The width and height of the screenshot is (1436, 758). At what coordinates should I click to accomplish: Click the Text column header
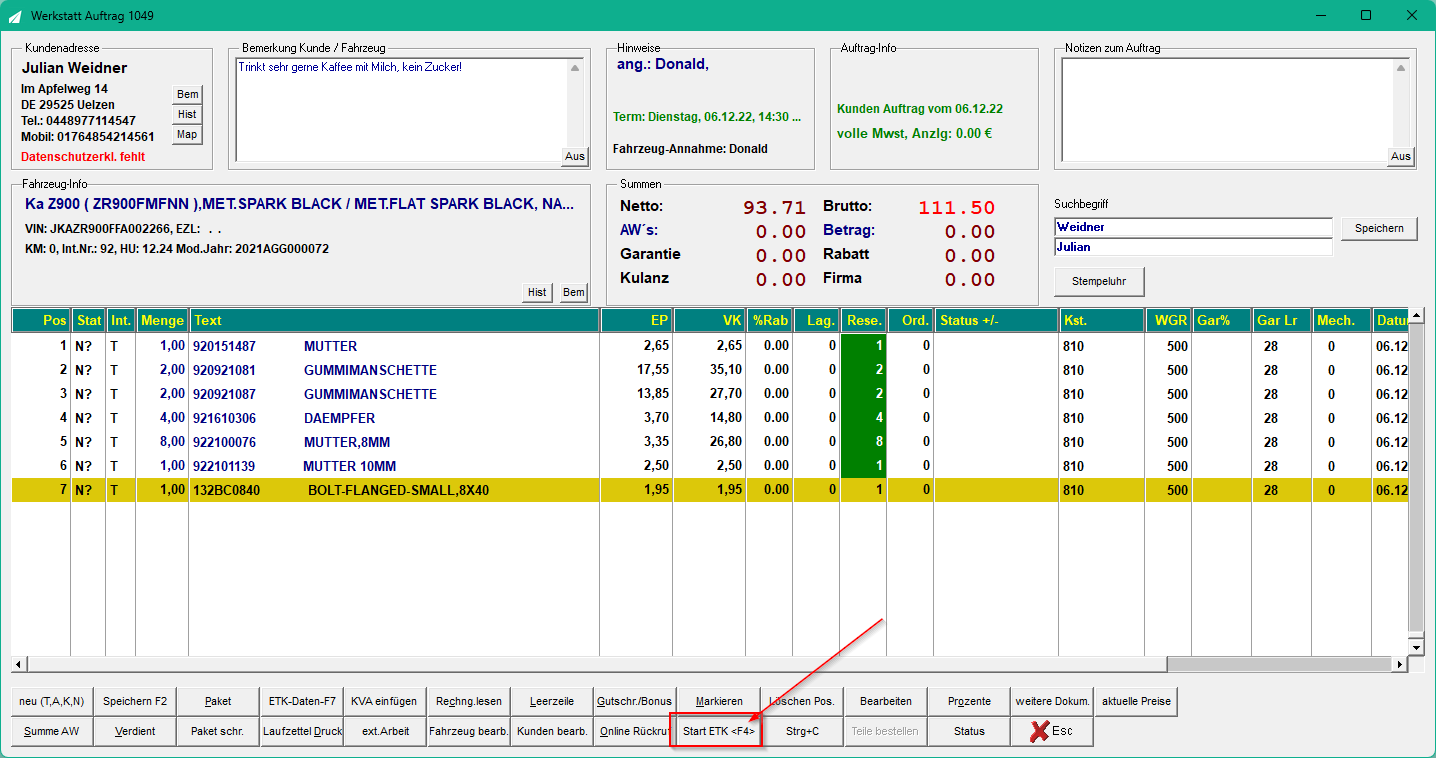[x=395, y=320]
